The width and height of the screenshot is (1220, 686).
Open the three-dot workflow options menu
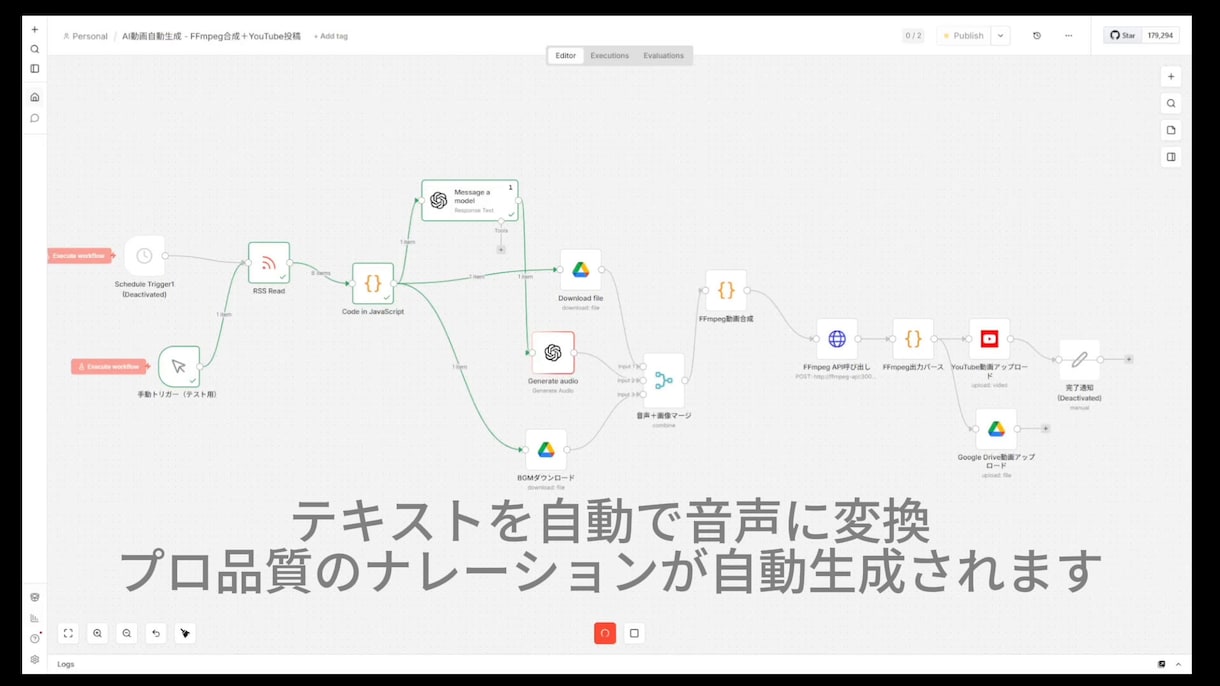click(x=1068, y=35)
